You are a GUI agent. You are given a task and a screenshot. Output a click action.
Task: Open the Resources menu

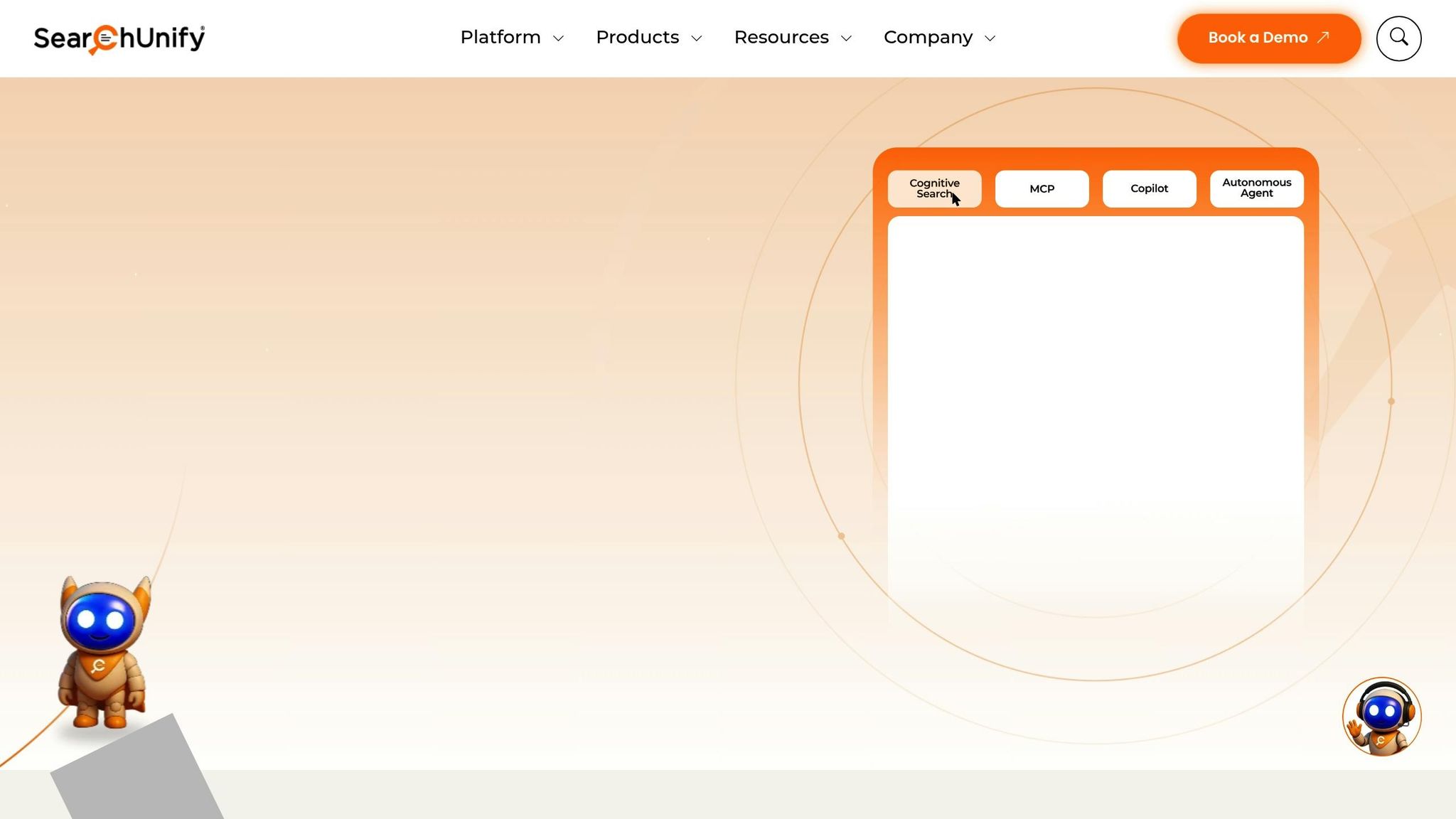point(781,38)
